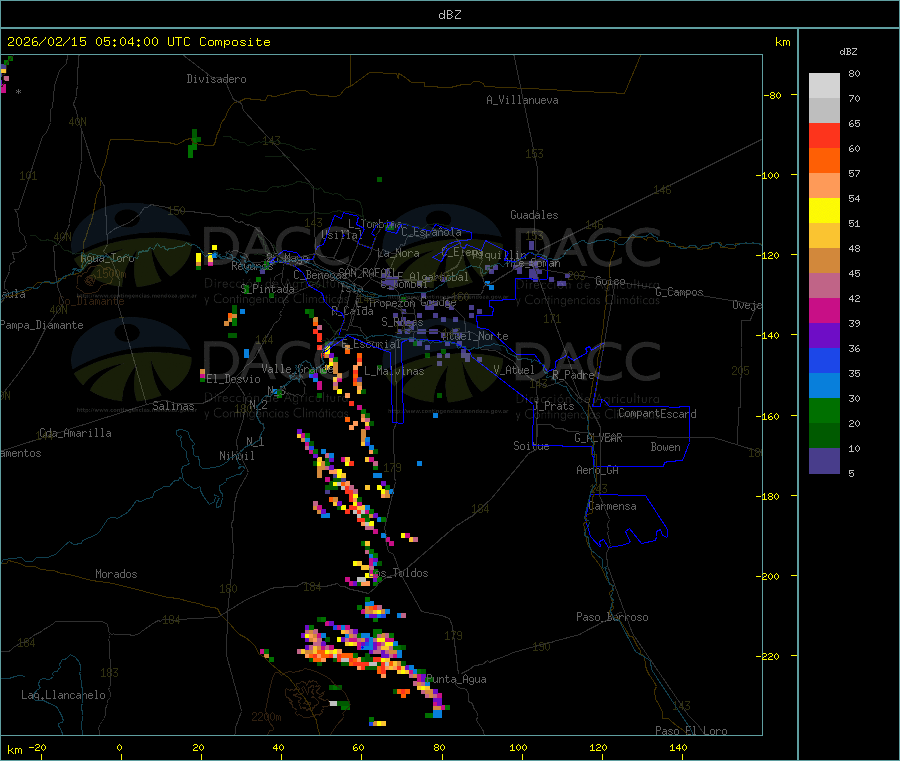
Task: Click the S_Pintada place label
Action: [267, 289]
